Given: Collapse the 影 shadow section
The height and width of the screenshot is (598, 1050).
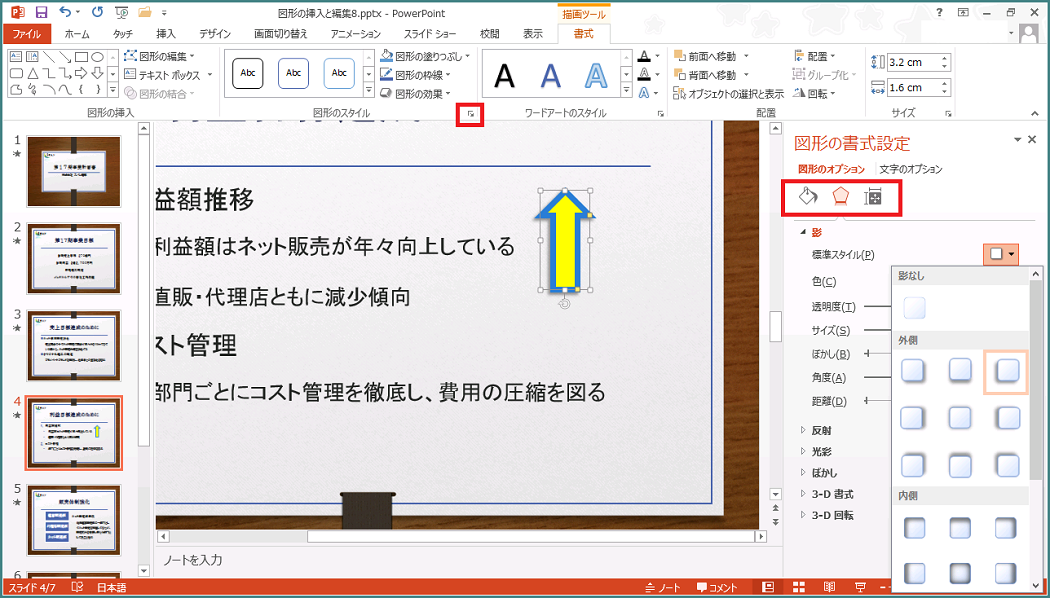Looking at the screenshot, I should [x=810, y=233].
